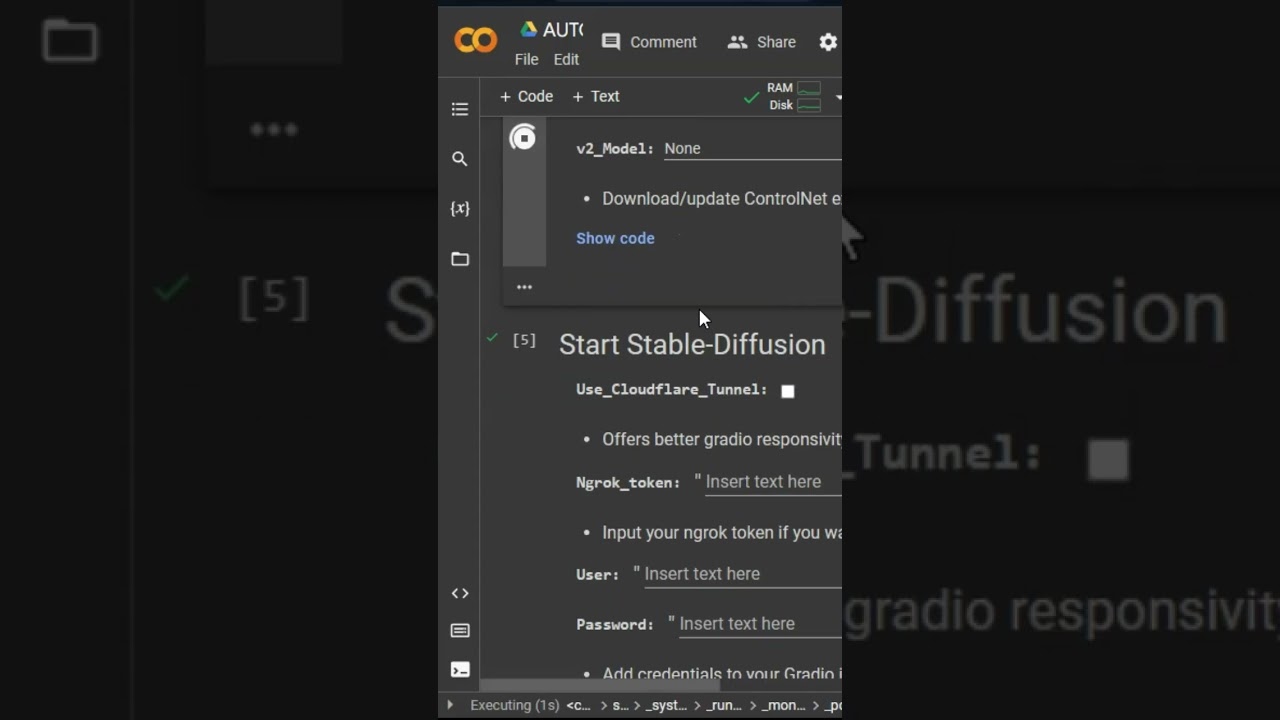Image resolution: width=1280 pixels, height=720 pixels.
Task: Click the 'Input your ngrok token' text
Action: [721, 532]
